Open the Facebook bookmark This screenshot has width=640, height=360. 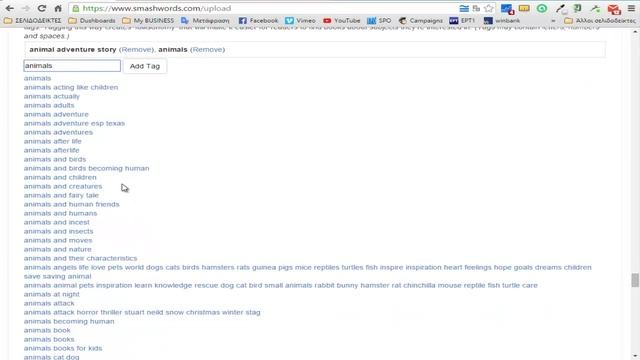click(x=258, y=20)
